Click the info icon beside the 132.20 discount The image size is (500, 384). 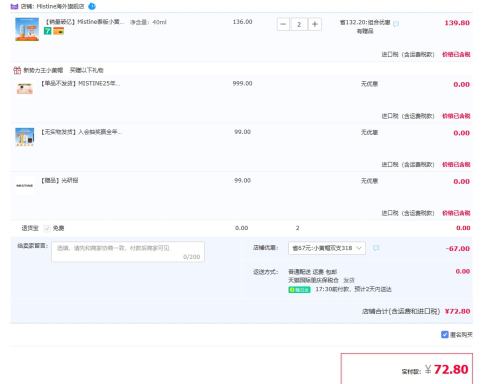click(396, 24)
